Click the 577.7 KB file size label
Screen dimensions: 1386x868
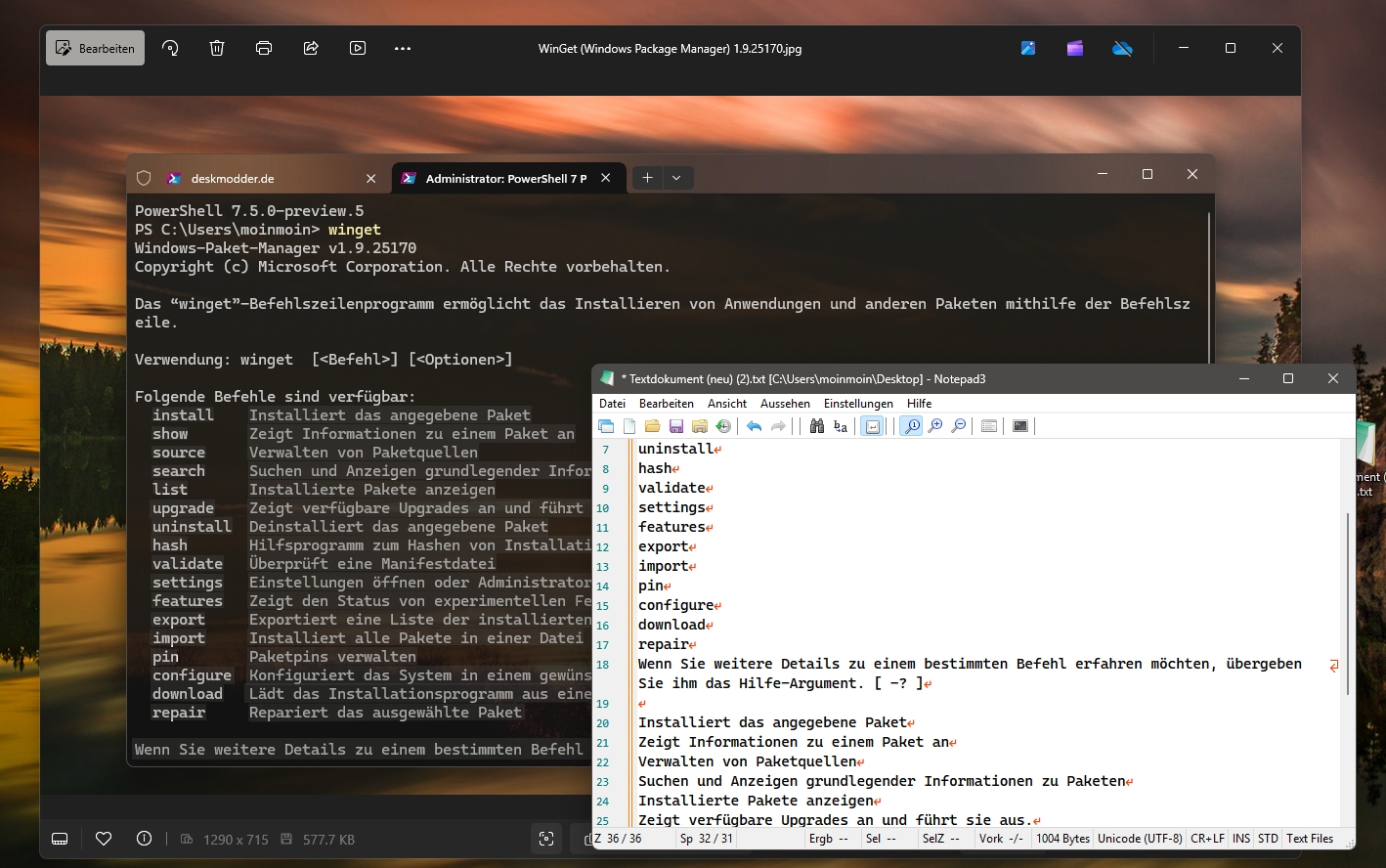click(x=328, y=840)
